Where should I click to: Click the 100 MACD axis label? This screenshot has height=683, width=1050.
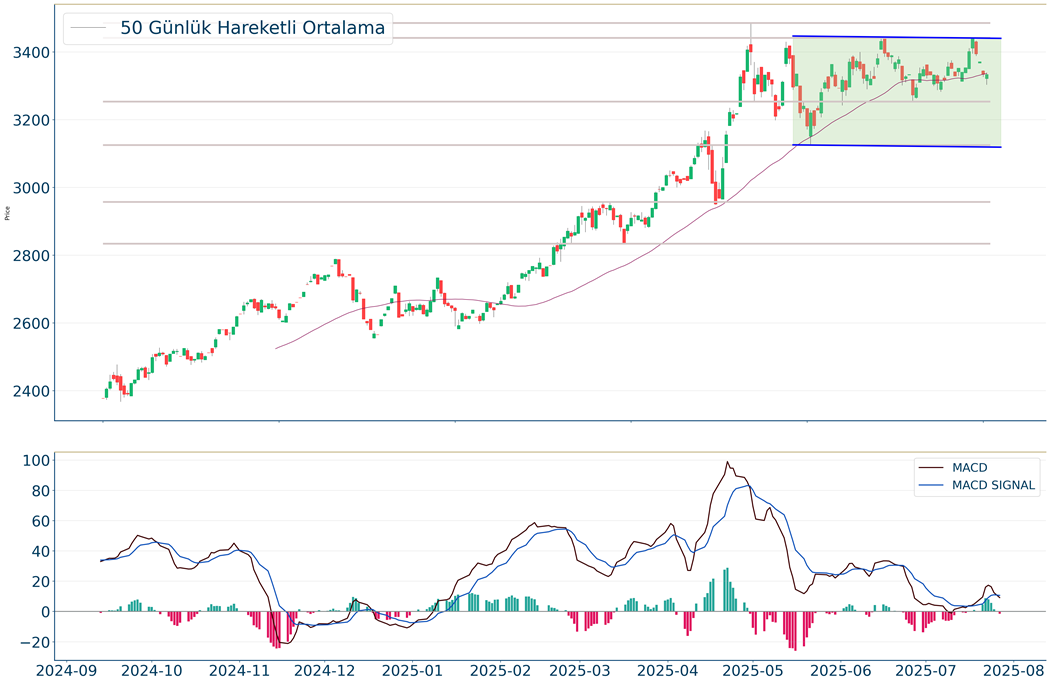[36, 461]
